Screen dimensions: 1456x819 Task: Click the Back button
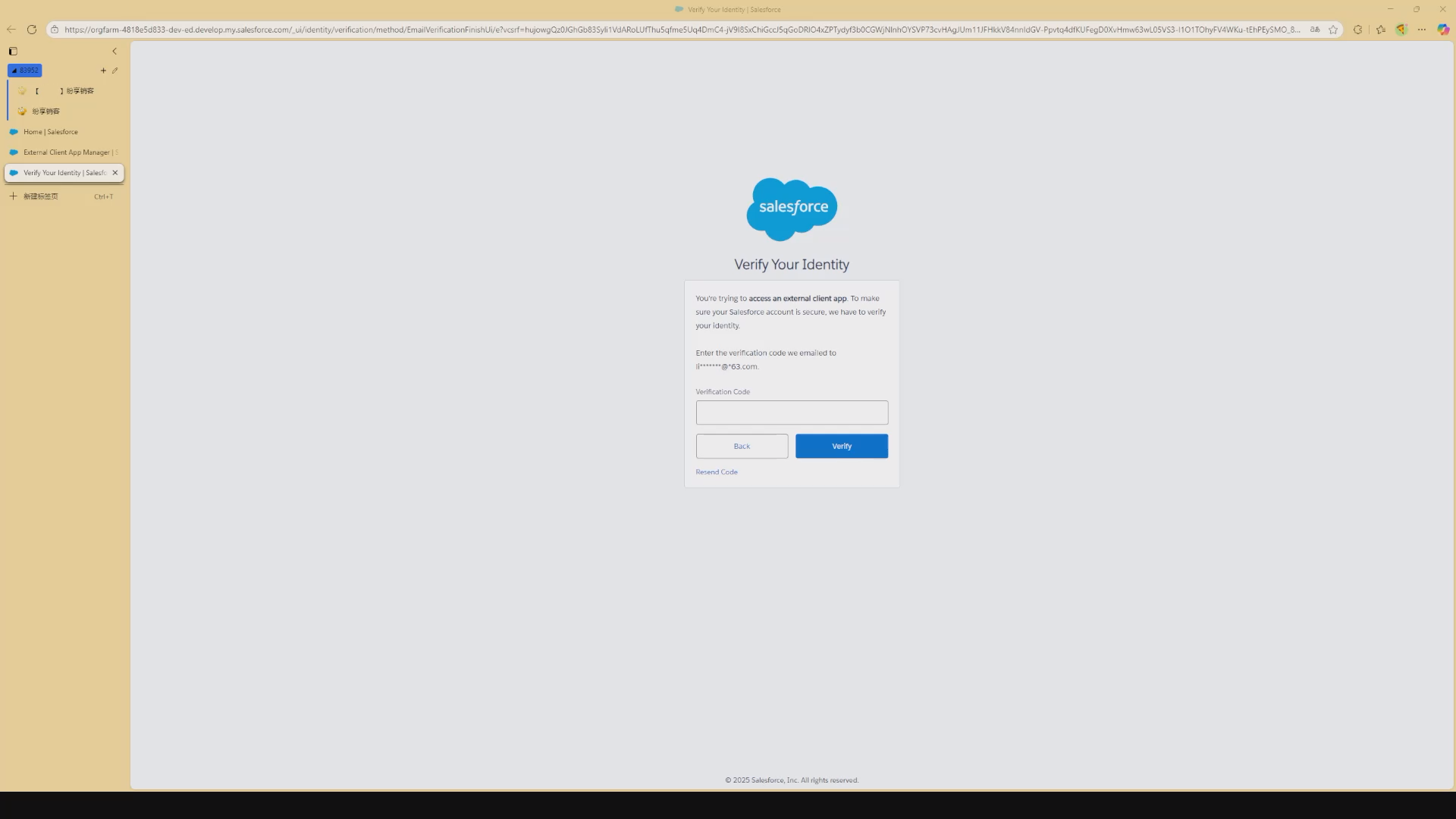click(742, 446)
